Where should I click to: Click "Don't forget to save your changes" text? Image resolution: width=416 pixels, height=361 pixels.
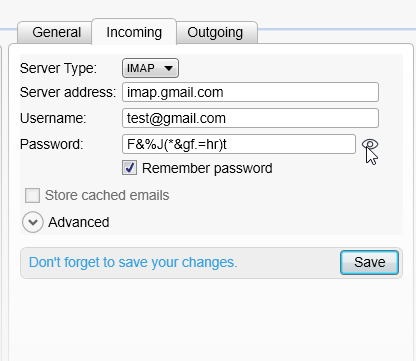pos(133,263)
